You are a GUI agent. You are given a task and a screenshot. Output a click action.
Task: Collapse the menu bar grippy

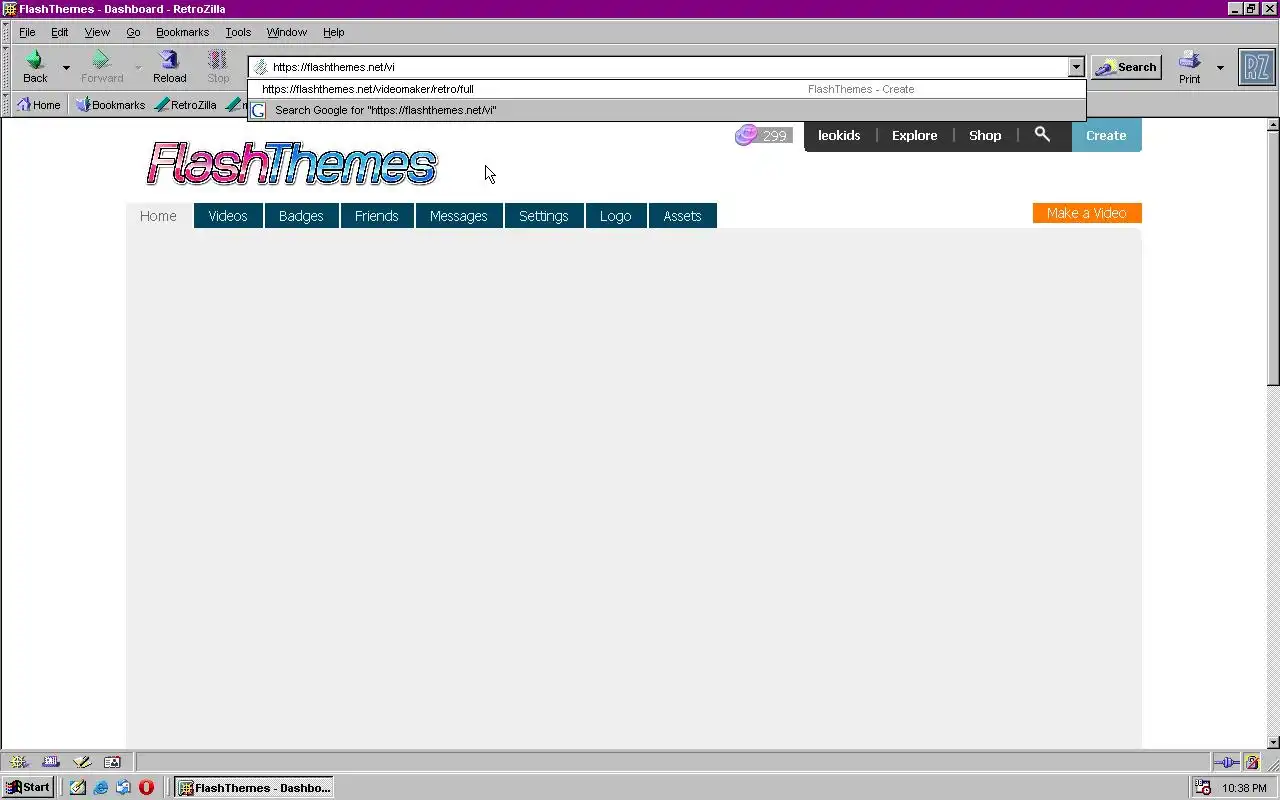(6, 32)
